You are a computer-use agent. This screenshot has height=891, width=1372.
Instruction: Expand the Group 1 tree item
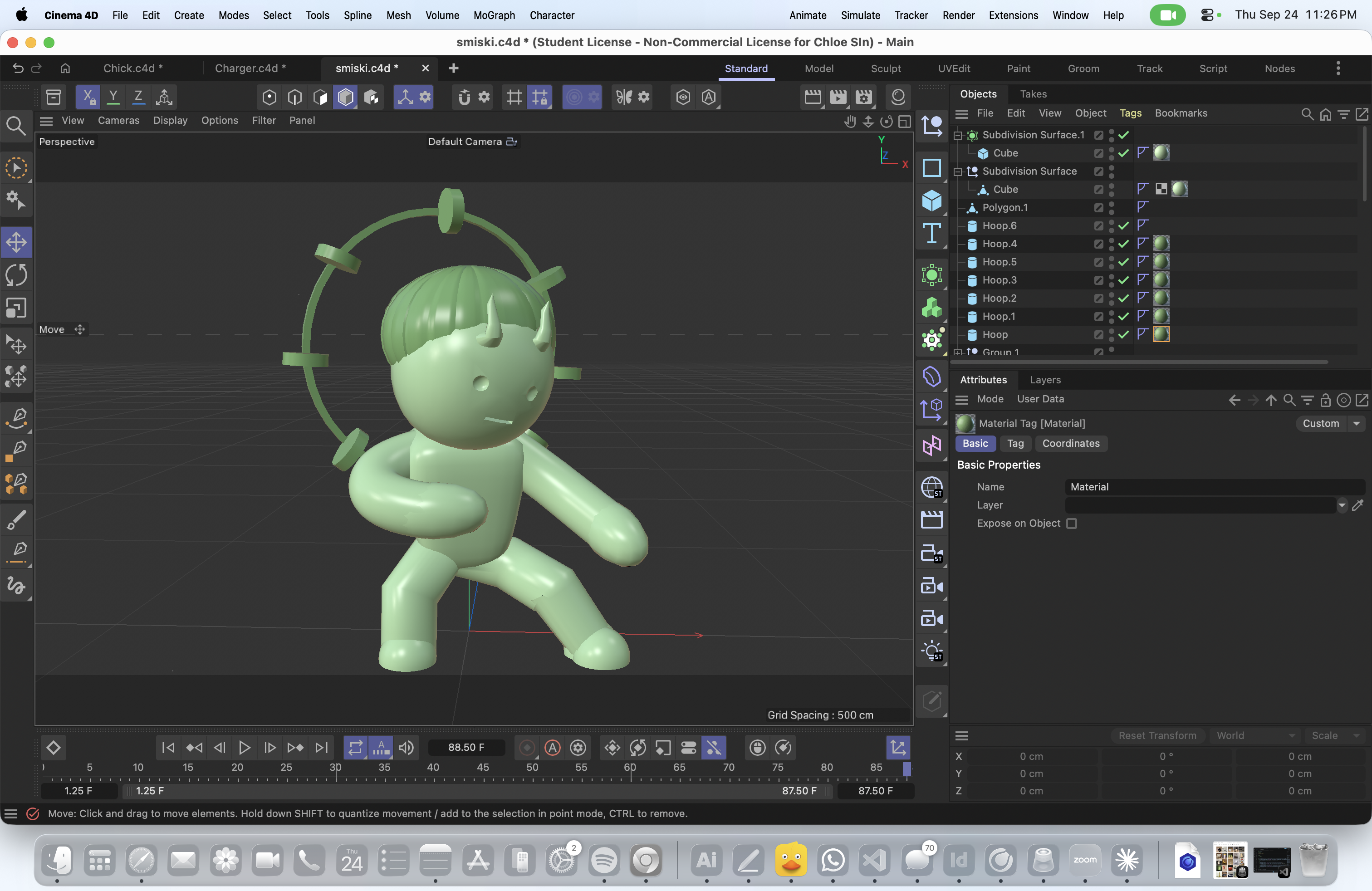(x=958, y=352)
